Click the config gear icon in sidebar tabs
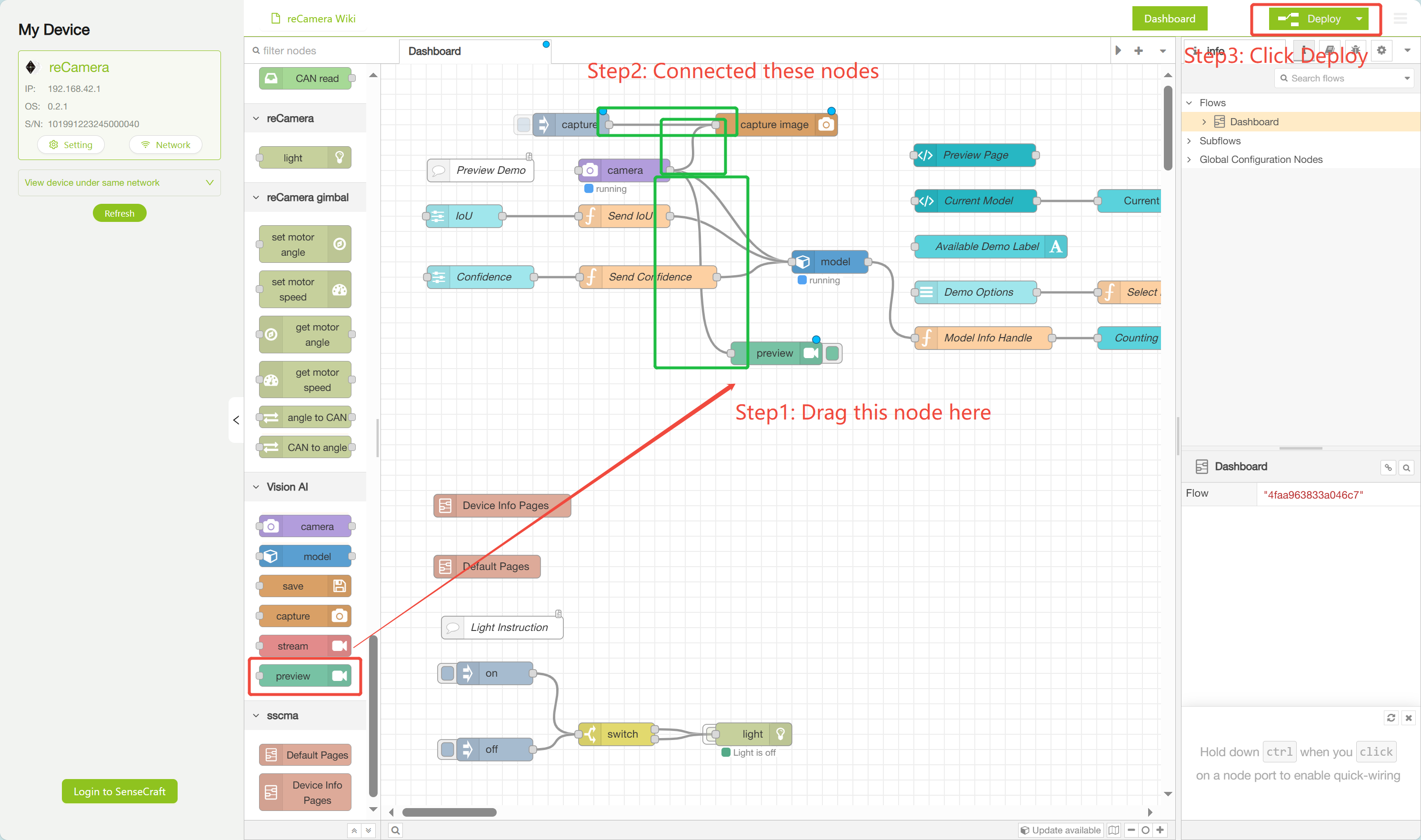This screenshot has height=840, width=1421. tap(1381, 50)
